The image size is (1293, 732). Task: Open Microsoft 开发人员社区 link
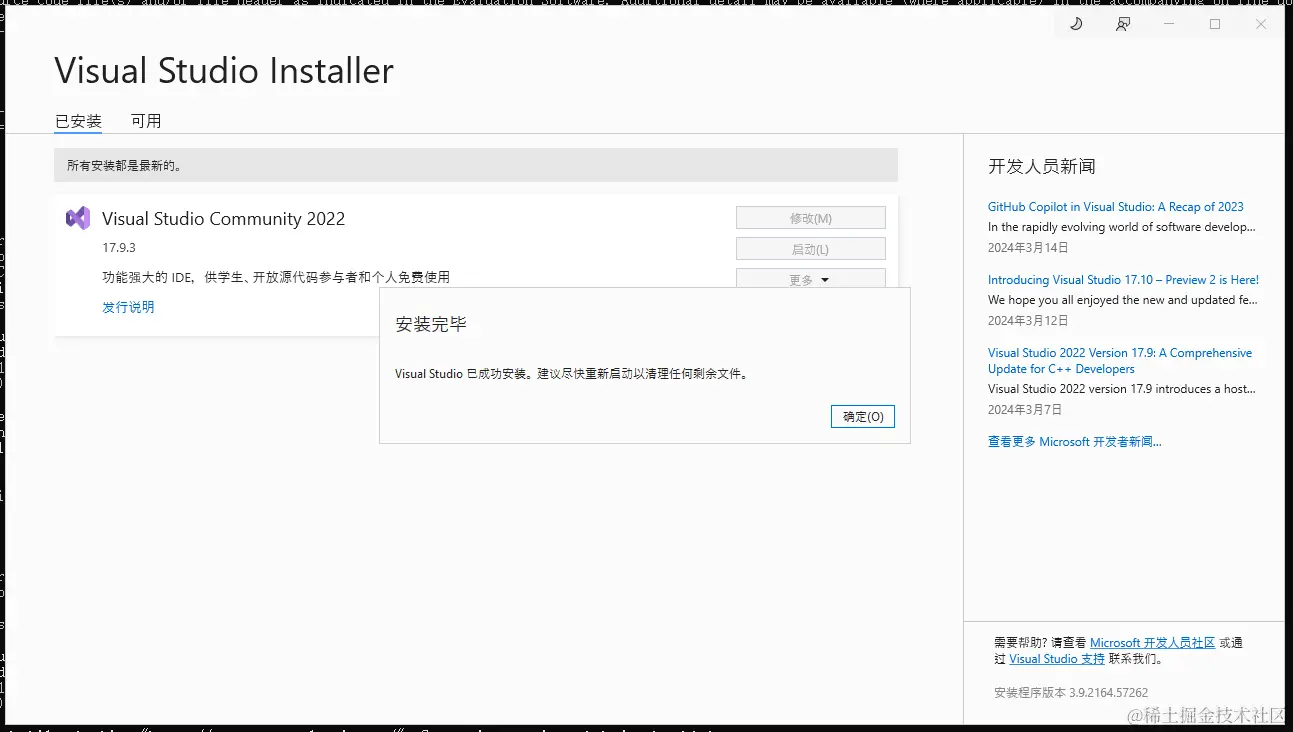tap(1152, 643)
